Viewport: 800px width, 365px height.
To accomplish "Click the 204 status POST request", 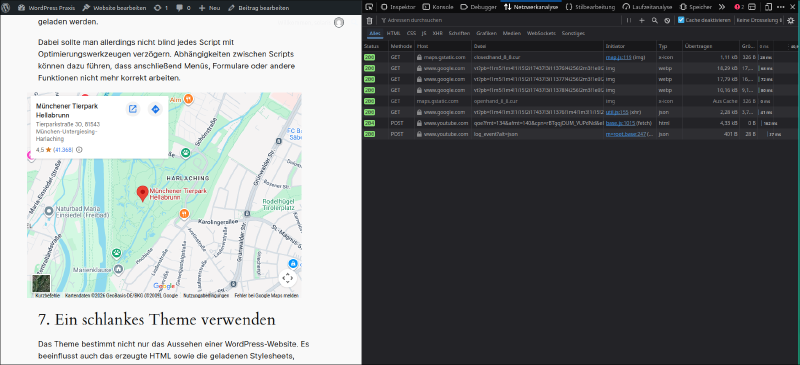I will coord(581,123).
